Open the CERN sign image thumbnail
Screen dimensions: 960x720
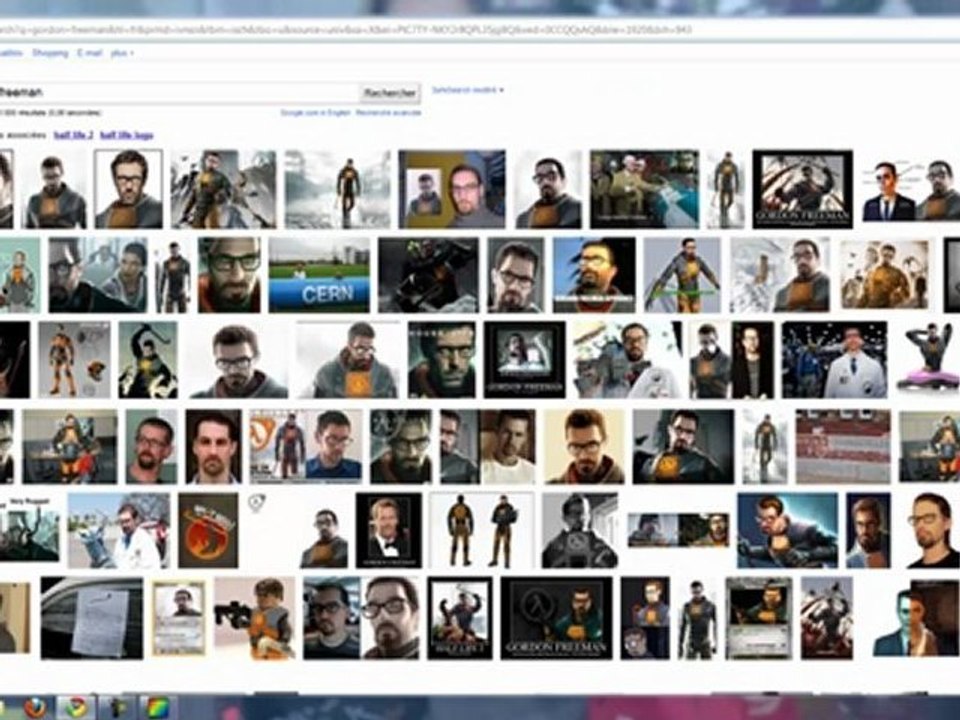coord(319,275)
